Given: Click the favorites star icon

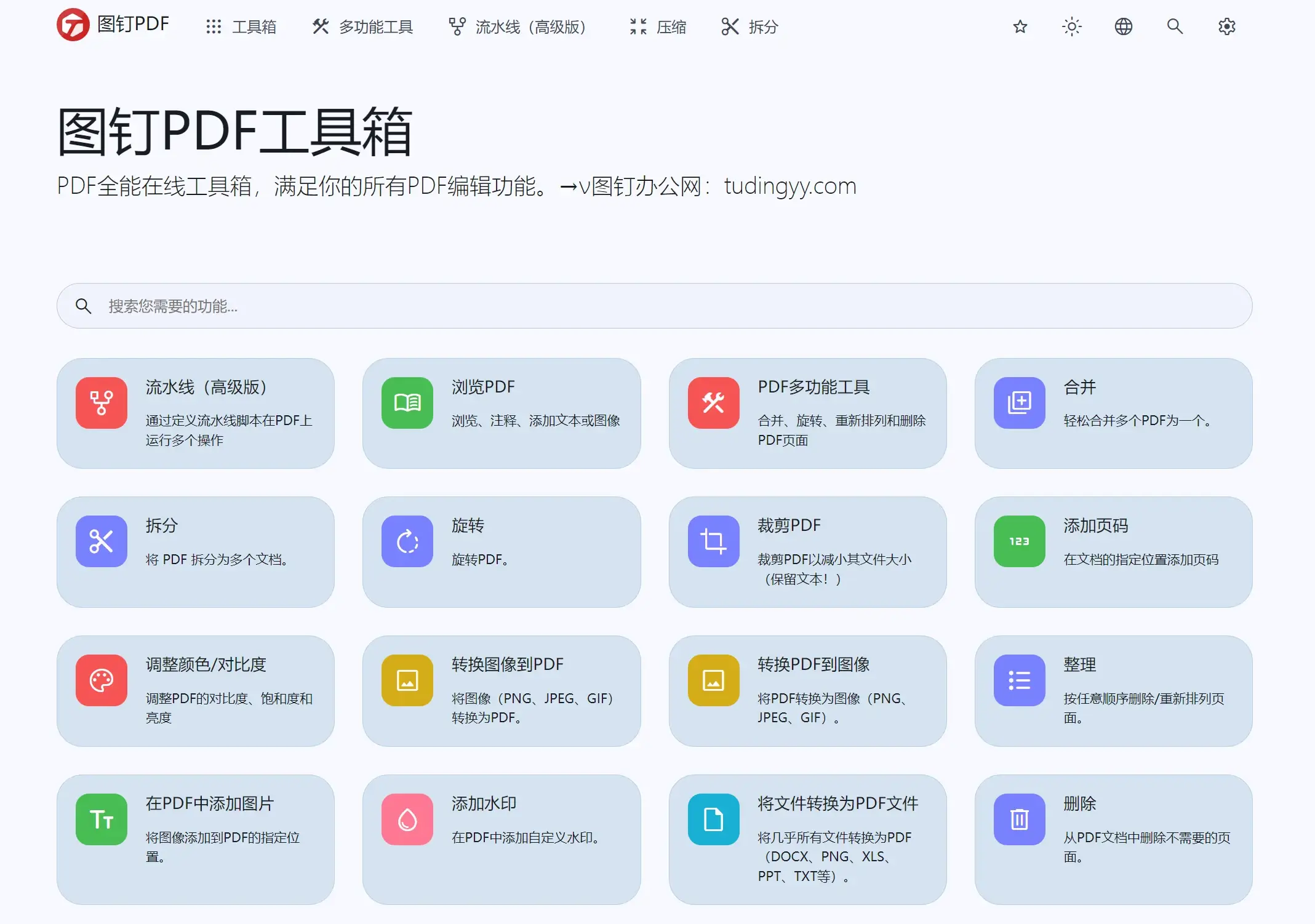Looking at the screenshot, I should (x=1020, y=26).
